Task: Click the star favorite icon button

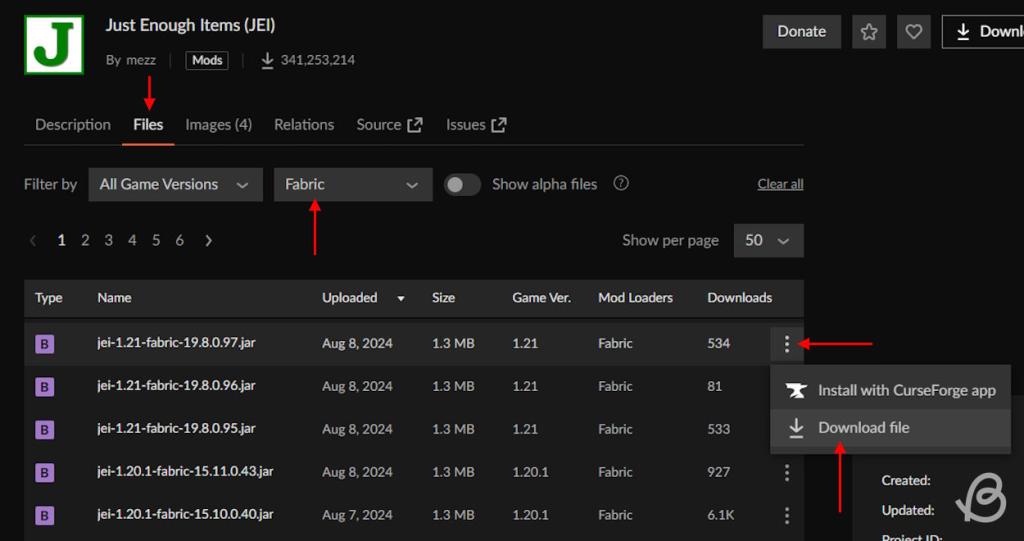Action: pyautogui.click(x=869, y=31)
